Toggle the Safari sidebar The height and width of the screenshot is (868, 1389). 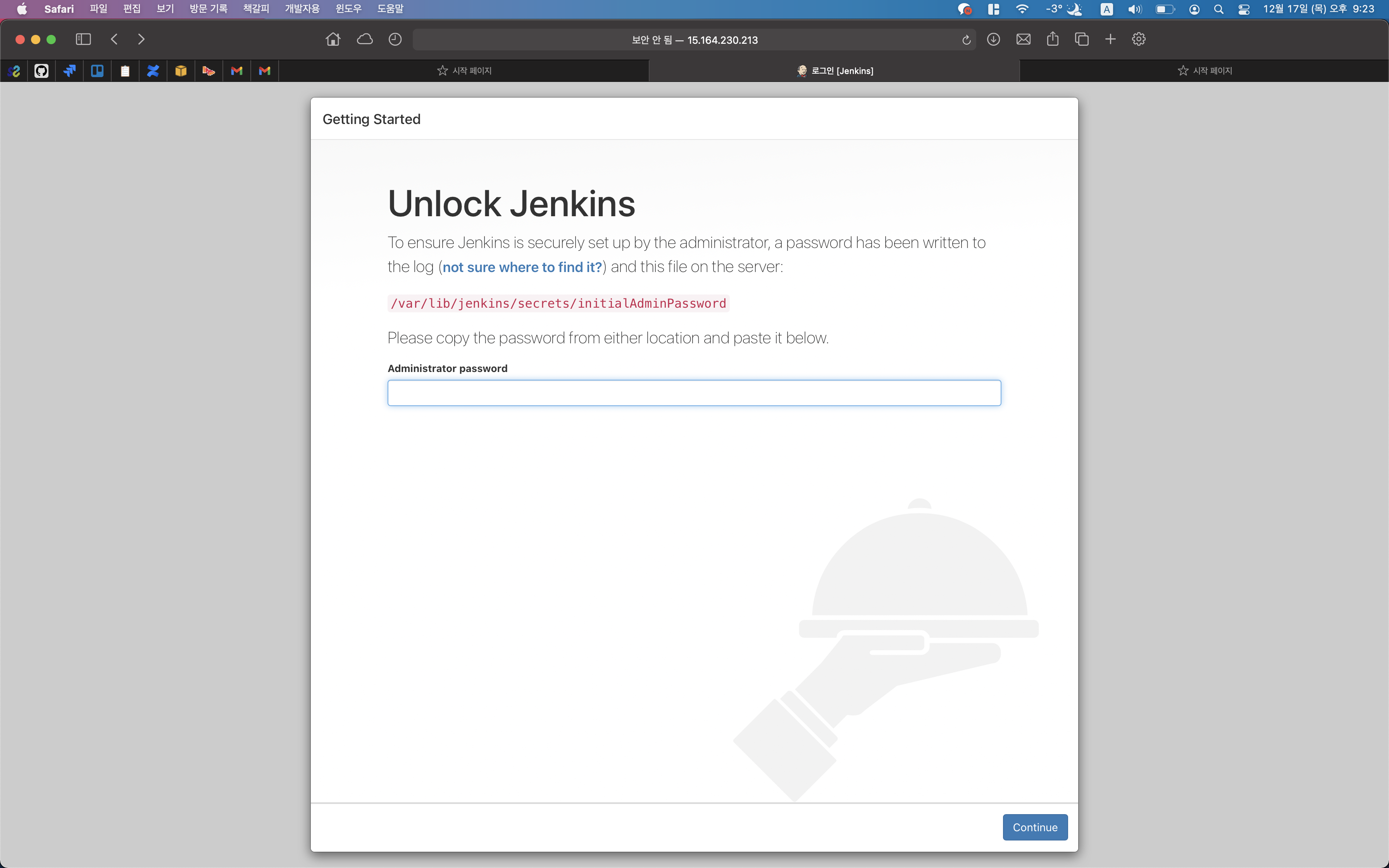click(x=83, y=40)
